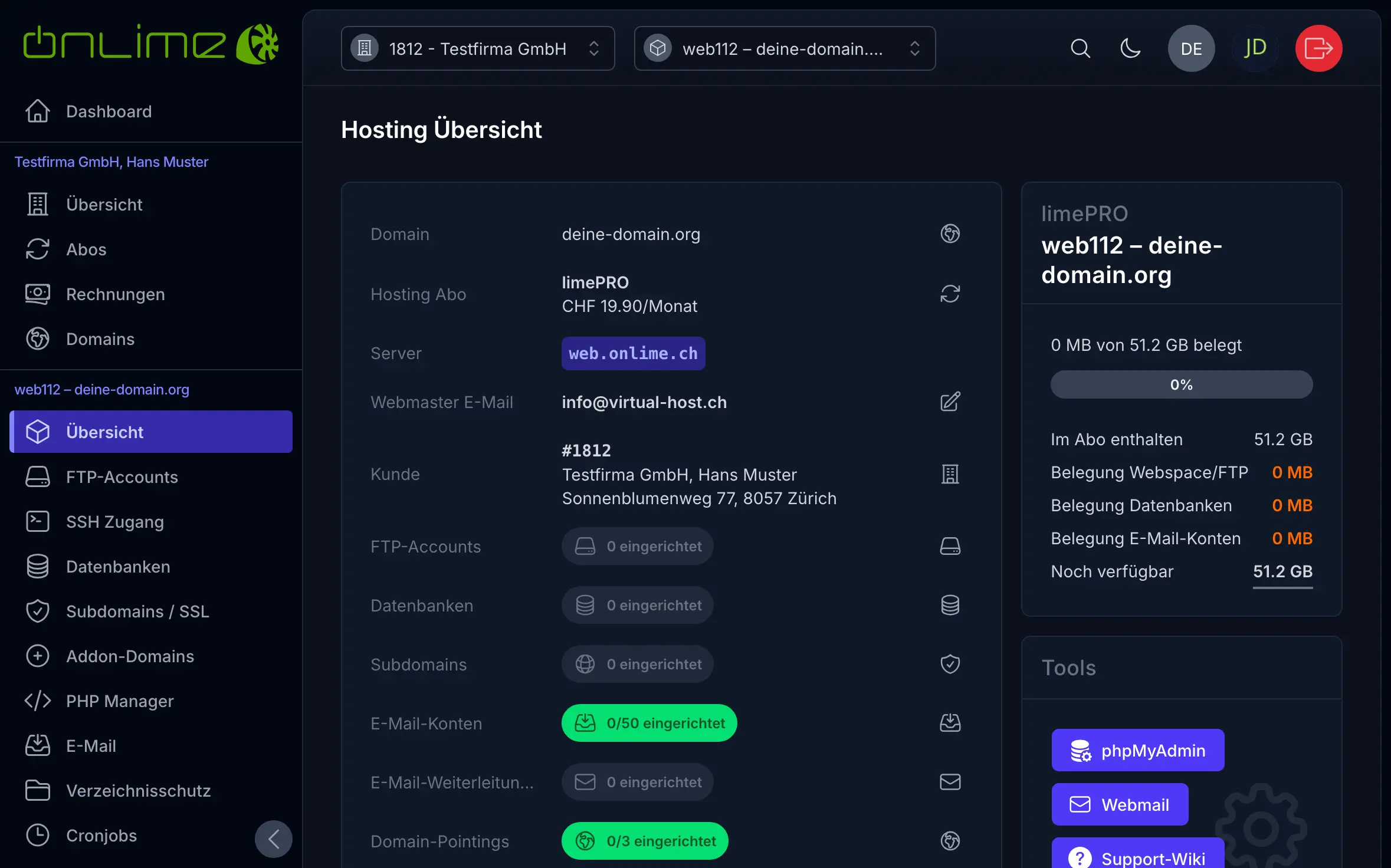Open the JD user avatar menu

click(1255, 48)
